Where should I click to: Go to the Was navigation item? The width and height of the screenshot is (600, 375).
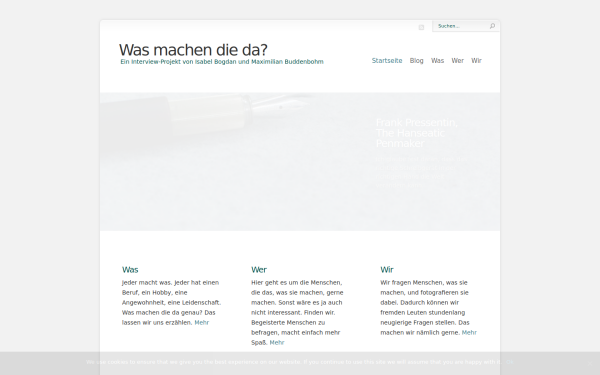(437, 60)
